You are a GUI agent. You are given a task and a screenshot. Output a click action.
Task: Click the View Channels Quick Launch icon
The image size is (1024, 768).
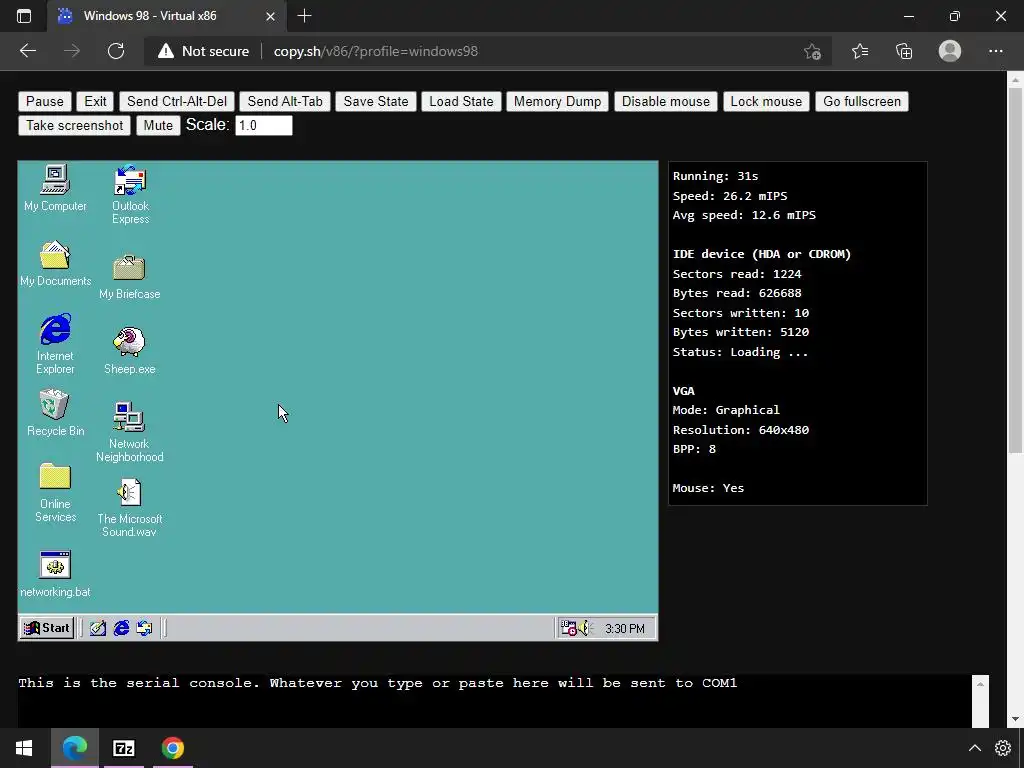tap(144, 628)
